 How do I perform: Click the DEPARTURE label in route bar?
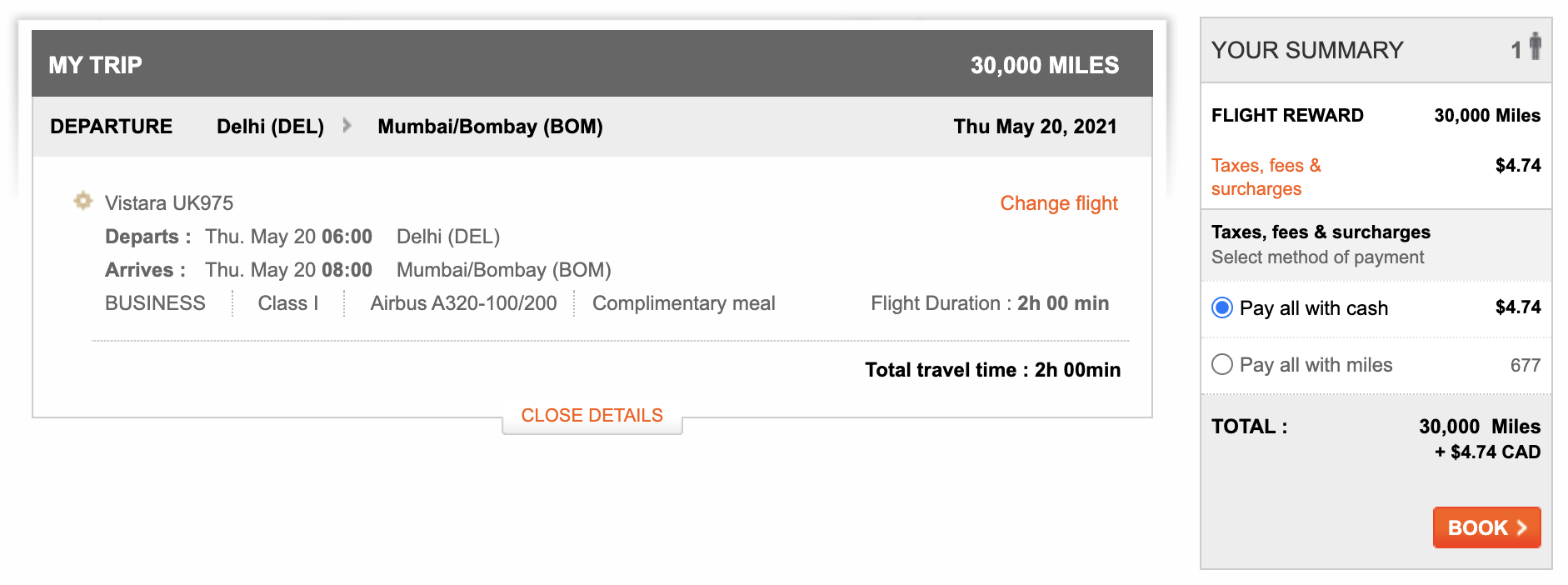click(111, 127)
